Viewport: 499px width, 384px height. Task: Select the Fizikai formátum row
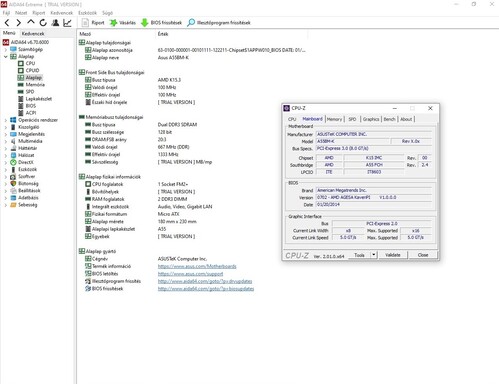point(192,214)
